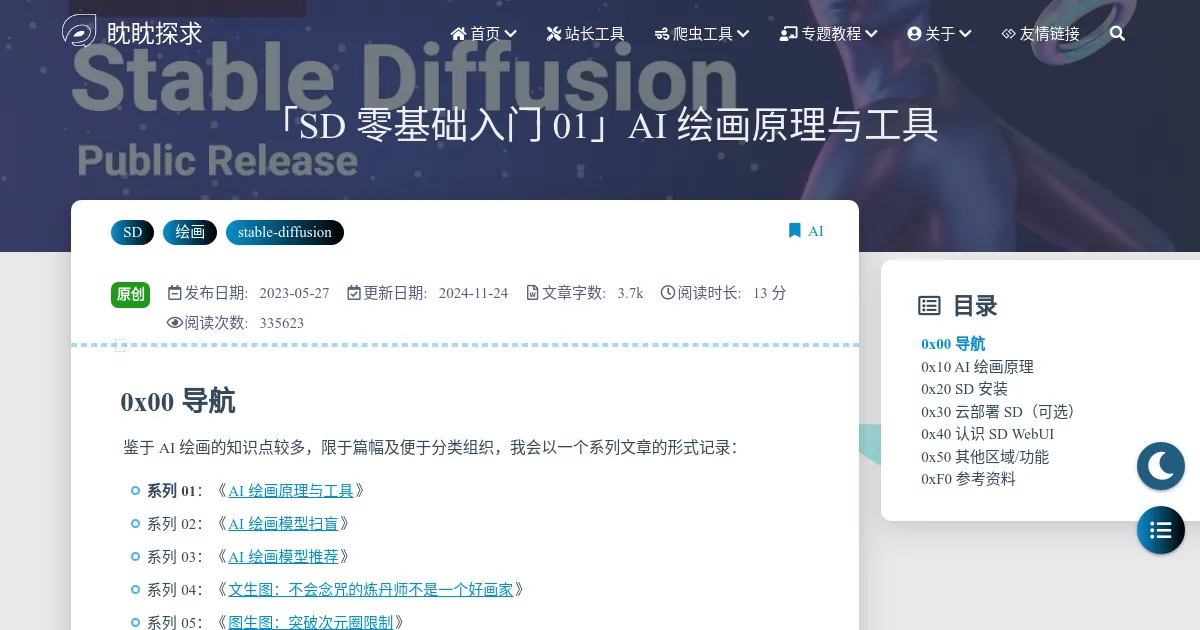The image size is (1200, 630).
Task: Click the document icon beside 文章字数
Action: (x=533, y=292)
